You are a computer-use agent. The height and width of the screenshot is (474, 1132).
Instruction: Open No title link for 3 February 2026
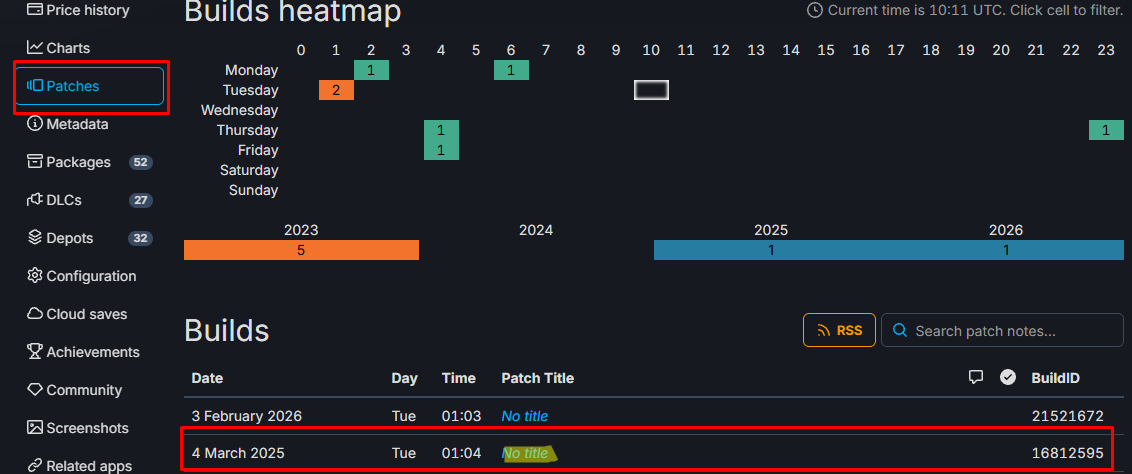click(525, 416)
